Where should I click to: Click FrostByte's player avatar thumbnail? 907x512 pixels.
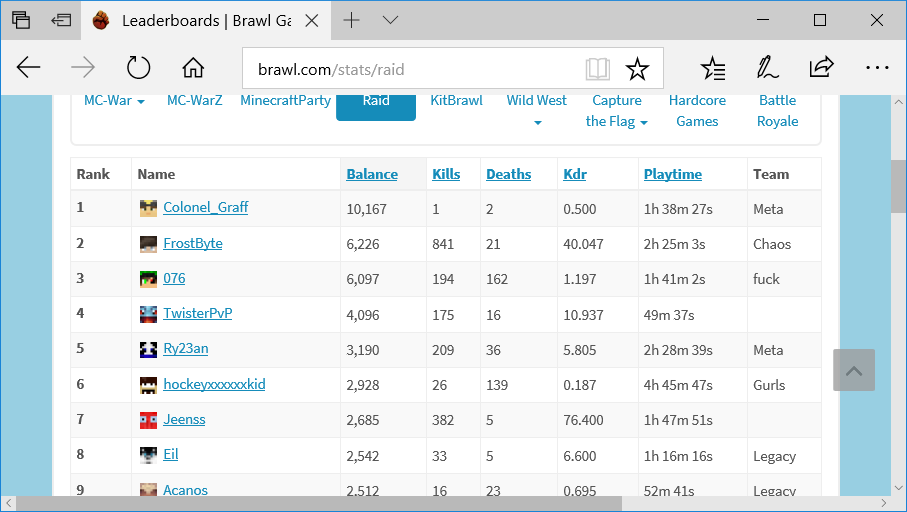point(148,244)
